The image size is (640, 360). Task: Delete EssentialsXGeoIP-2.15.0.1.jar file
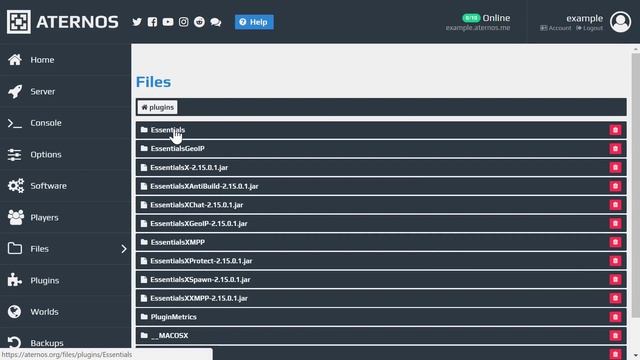point(615,223)
